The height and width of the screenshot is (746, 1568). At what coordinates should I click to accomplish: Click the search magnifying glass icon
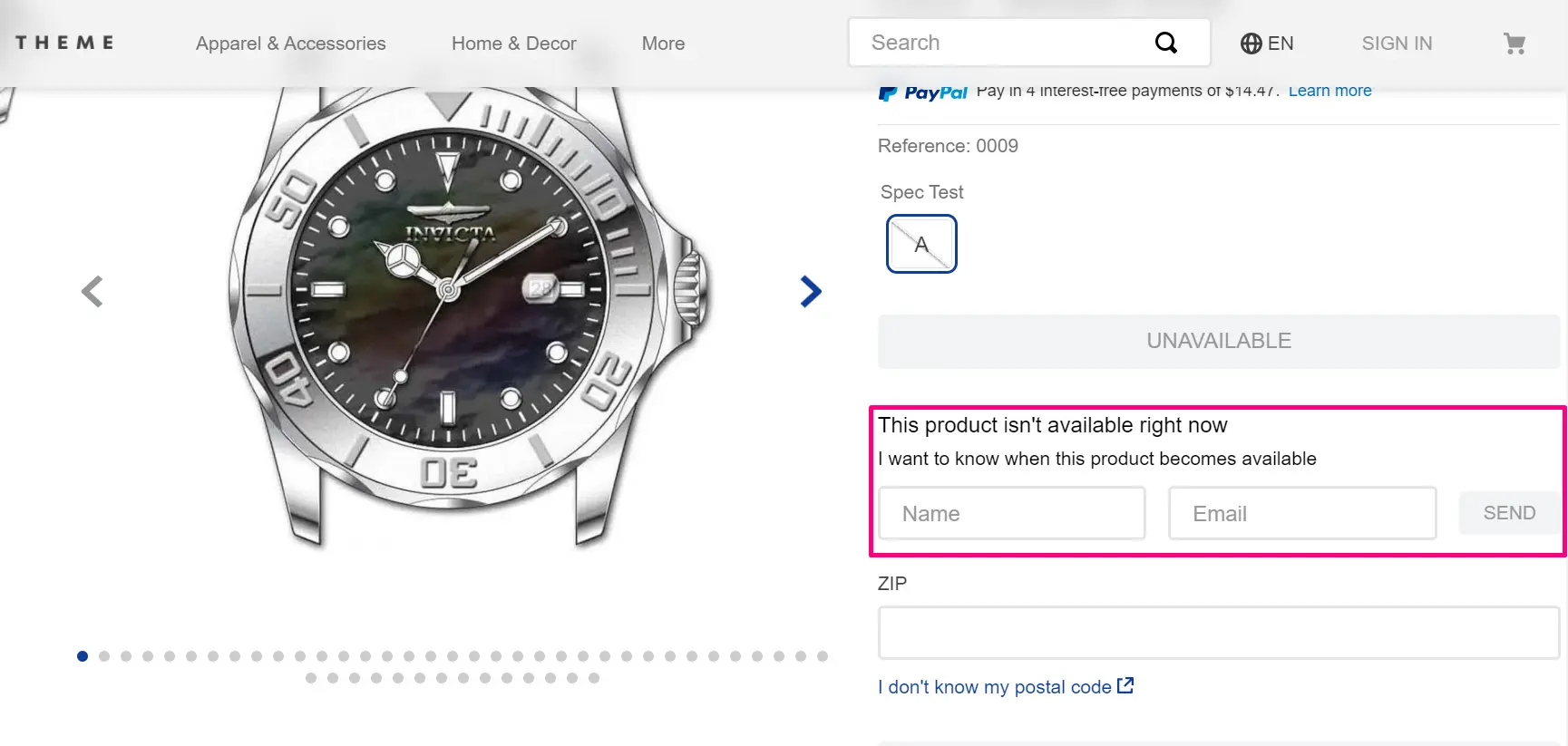[x=1165, y=43]
